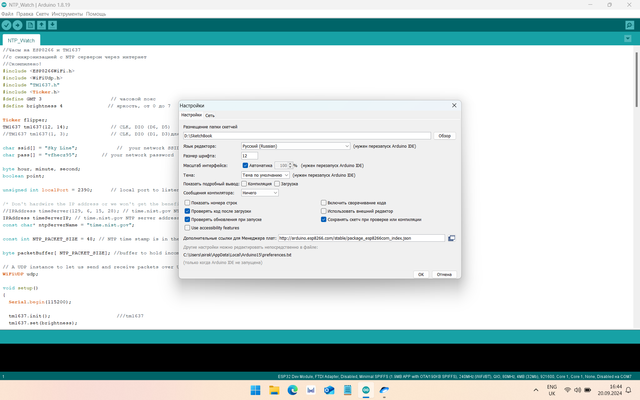Open a sketch using the Open icon
640x400 pixels.
coord(42,25)
